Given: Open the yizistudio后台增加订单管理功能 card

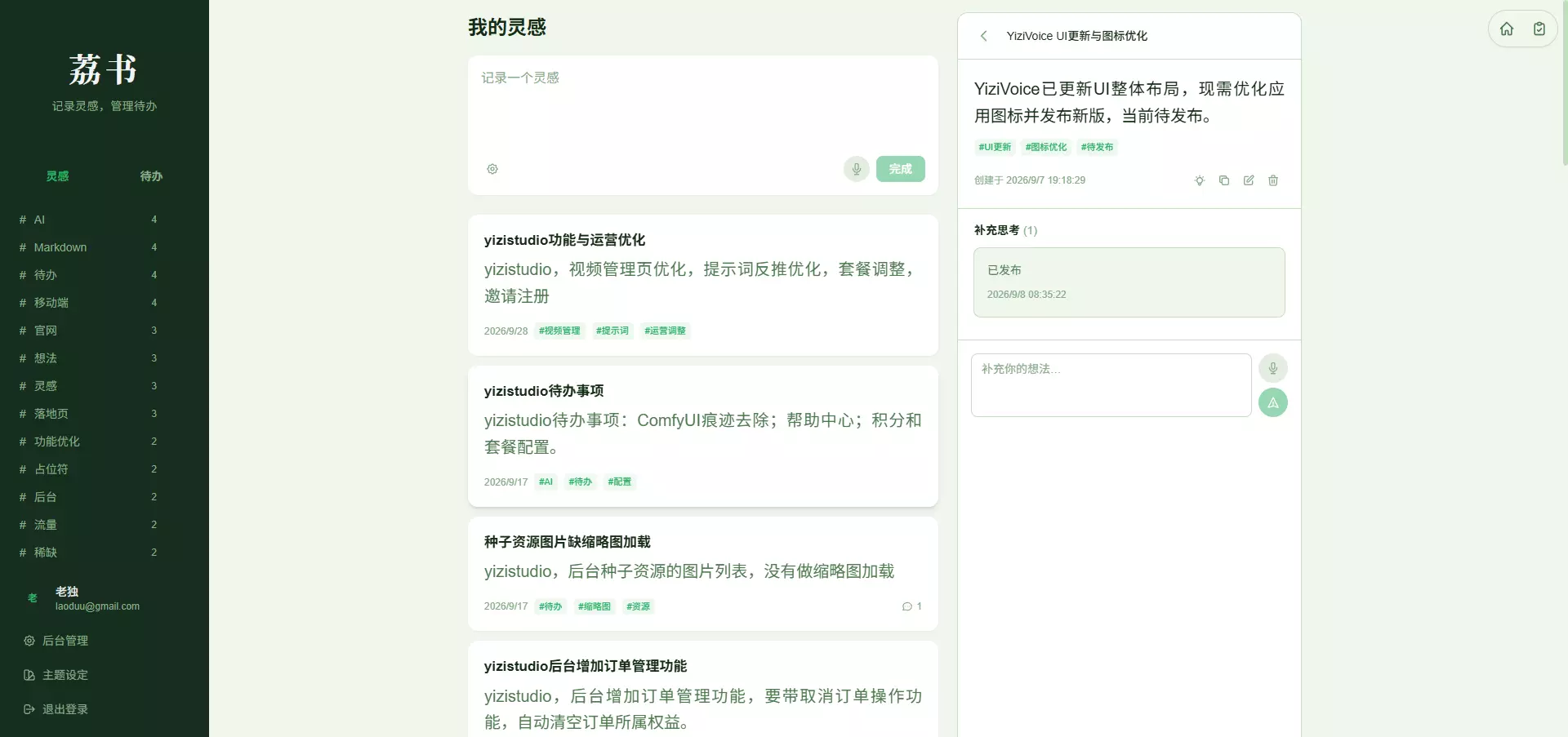Looking at the screenshot, I should pos(703,690).
